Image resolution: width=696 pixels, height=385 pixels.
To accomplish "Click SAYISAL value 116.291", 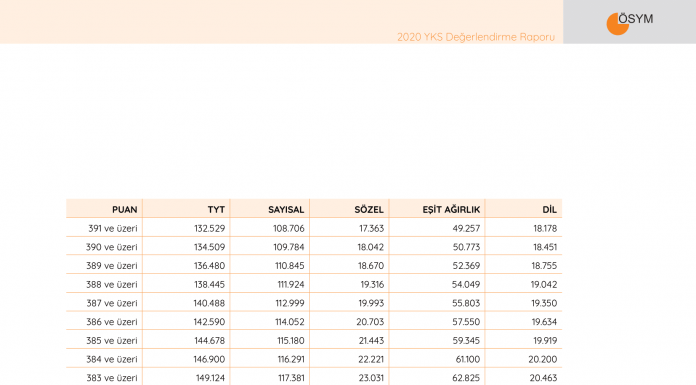I will (291, 359).
